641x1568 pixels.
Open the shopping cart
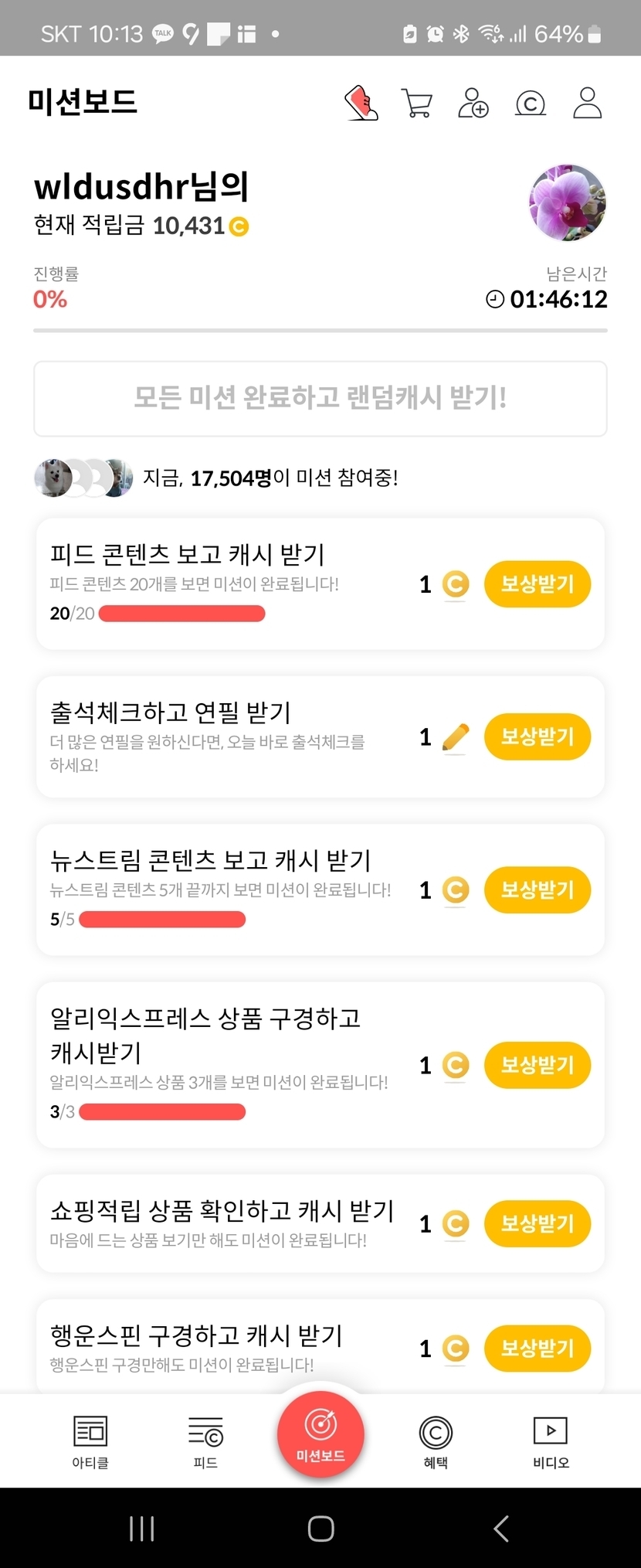click(x=417, y=103)
